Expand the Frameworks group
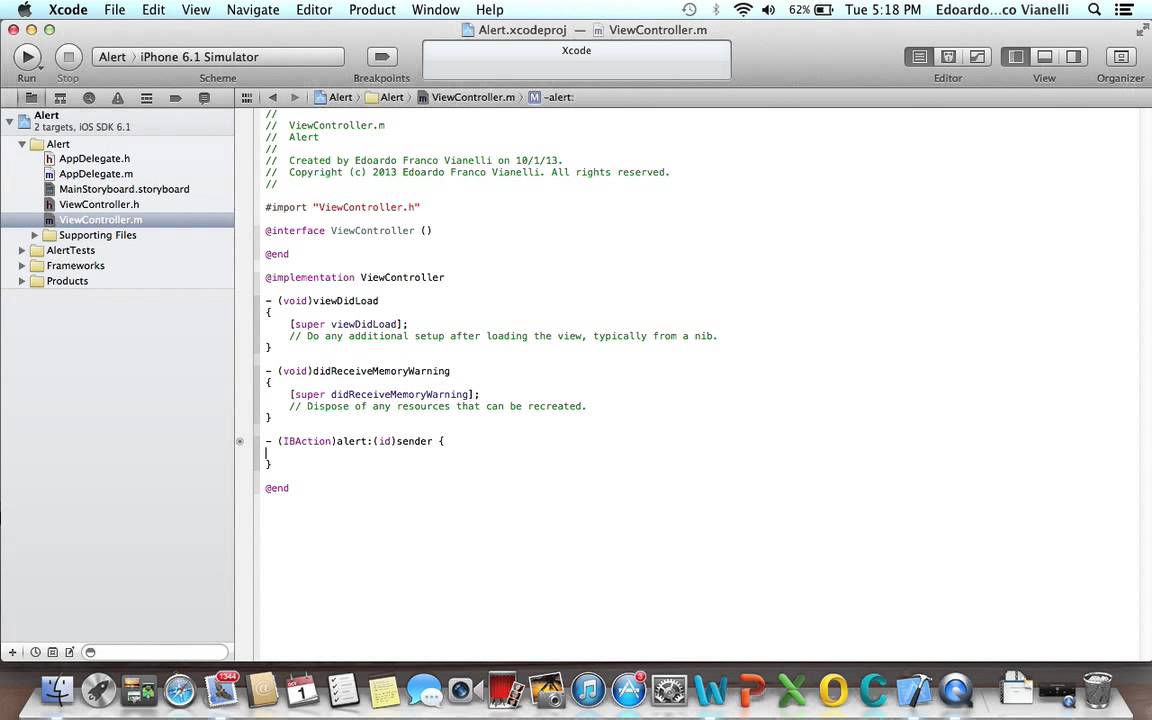This screenshot has width=1152, height=720. [x=22, y=266]
